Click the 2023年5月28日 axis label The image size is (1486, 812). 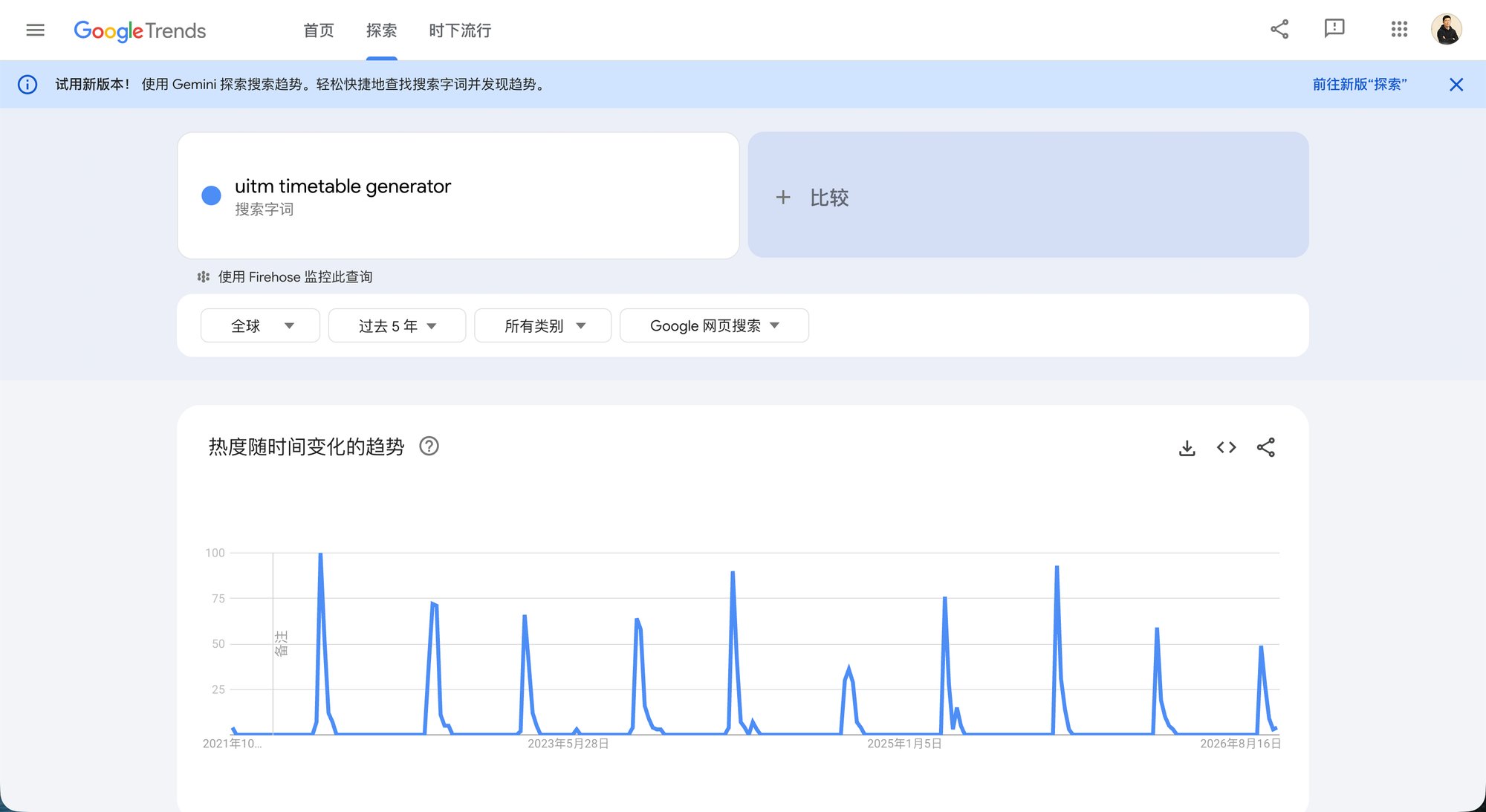click(568, 744)
